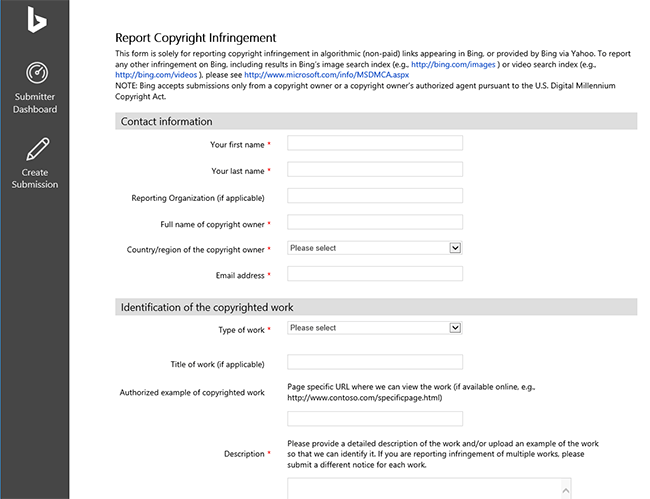Screen dimensions: 650x499
Task: Focus the Your last name field
Action: click(375, 170)
